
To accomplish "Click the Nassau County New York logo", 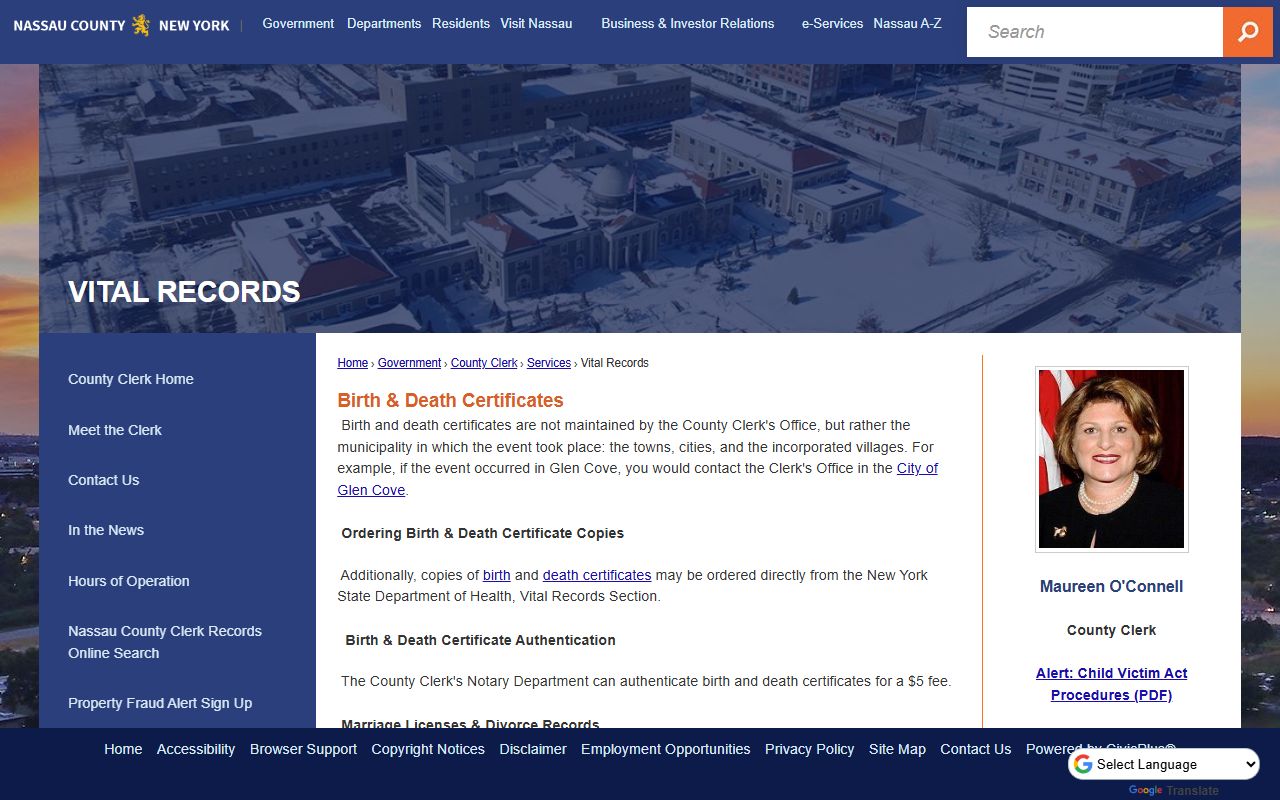I will click(121, 25).
